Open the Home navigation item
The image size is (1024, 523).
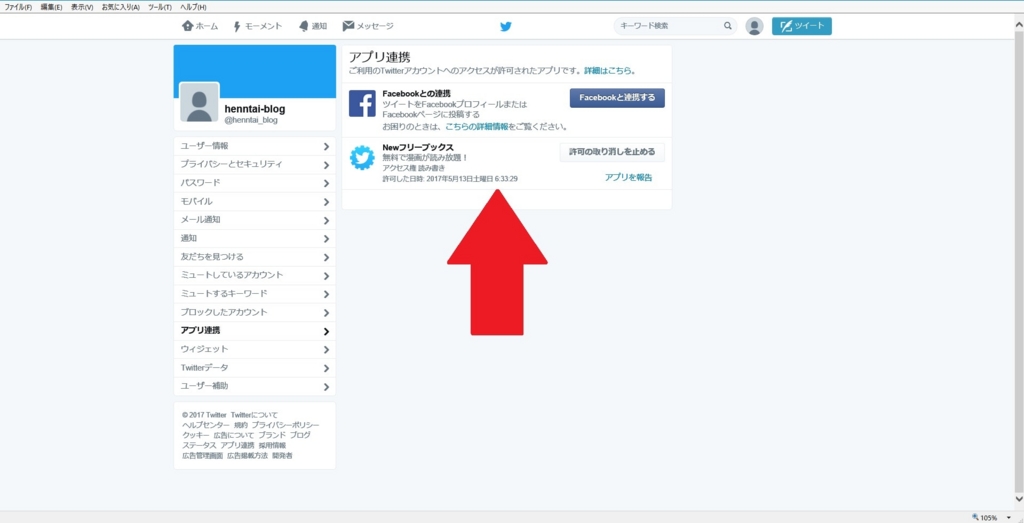coord(200,26)
